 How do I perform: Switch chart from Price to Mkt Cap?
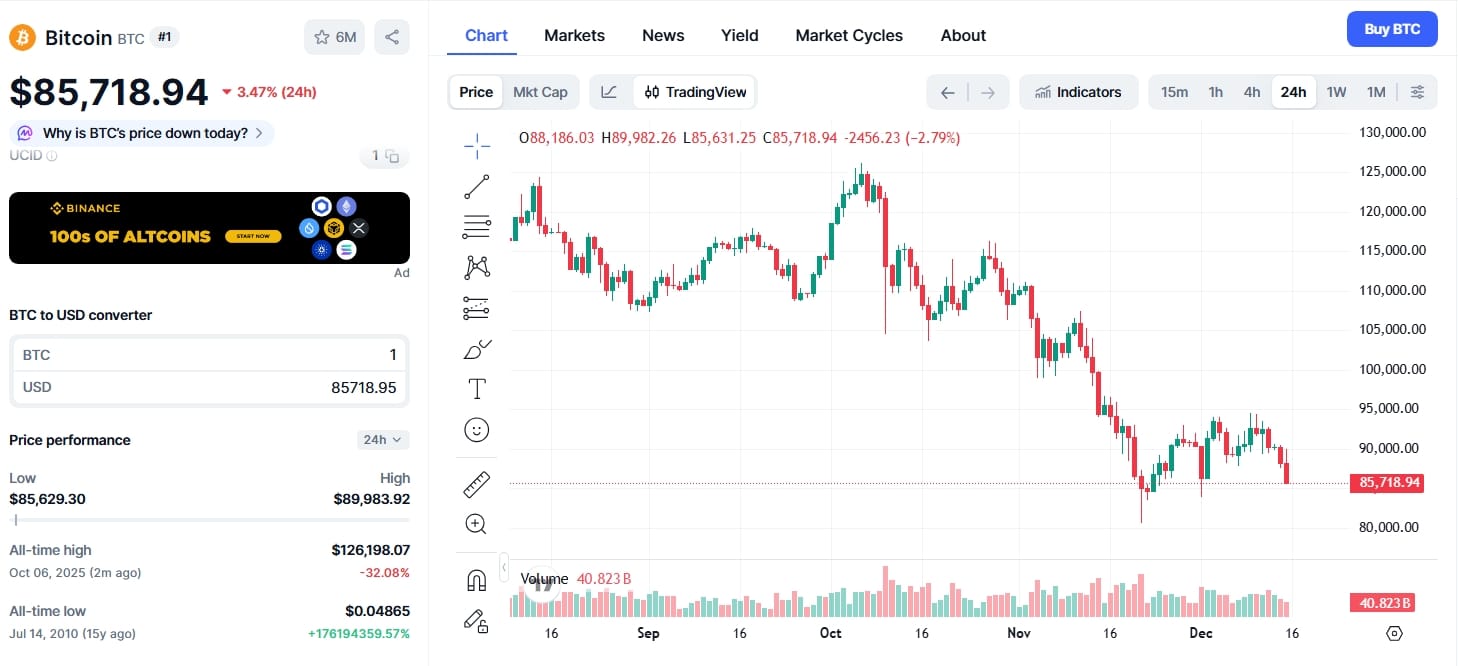click(541, 91)
